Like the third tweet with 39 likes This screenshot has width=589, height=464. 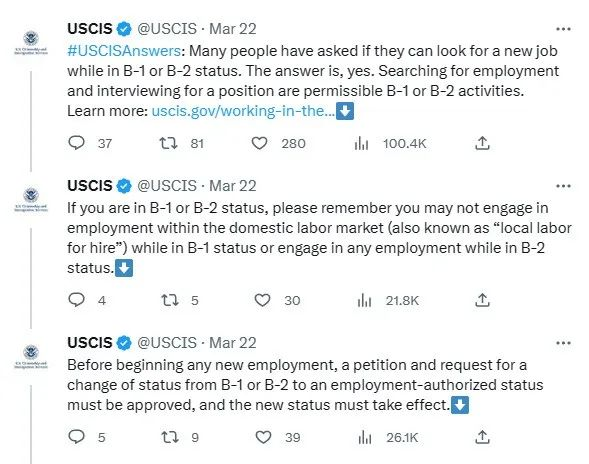coord(263,437)
